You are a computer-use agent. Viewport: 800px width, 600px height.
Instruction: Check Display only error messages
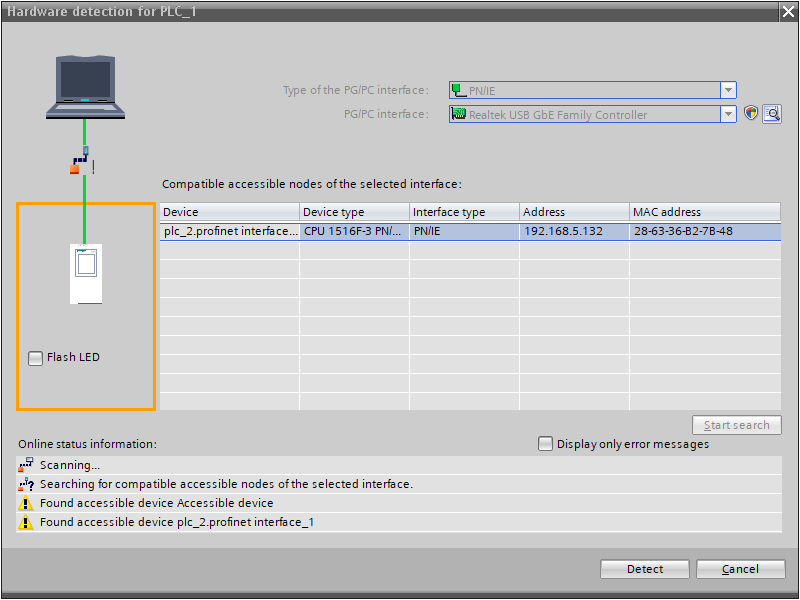(545, 444)
